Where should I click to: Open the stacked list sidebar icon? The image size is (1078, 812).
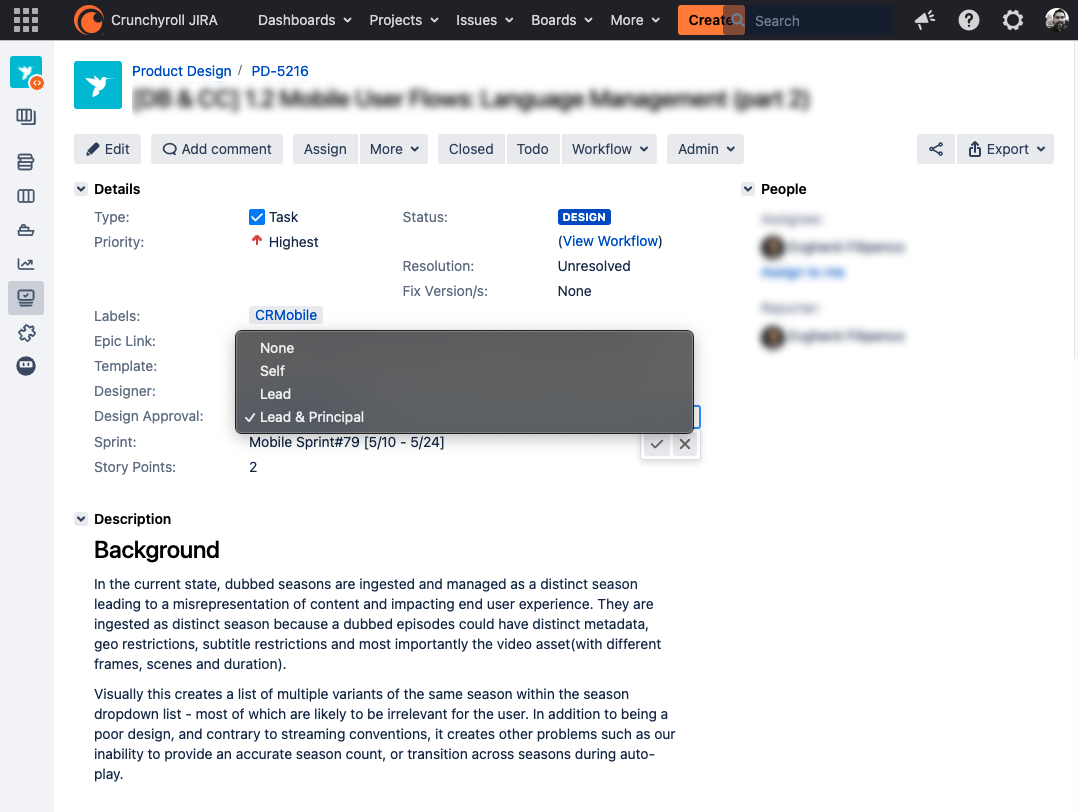point(26,162)
